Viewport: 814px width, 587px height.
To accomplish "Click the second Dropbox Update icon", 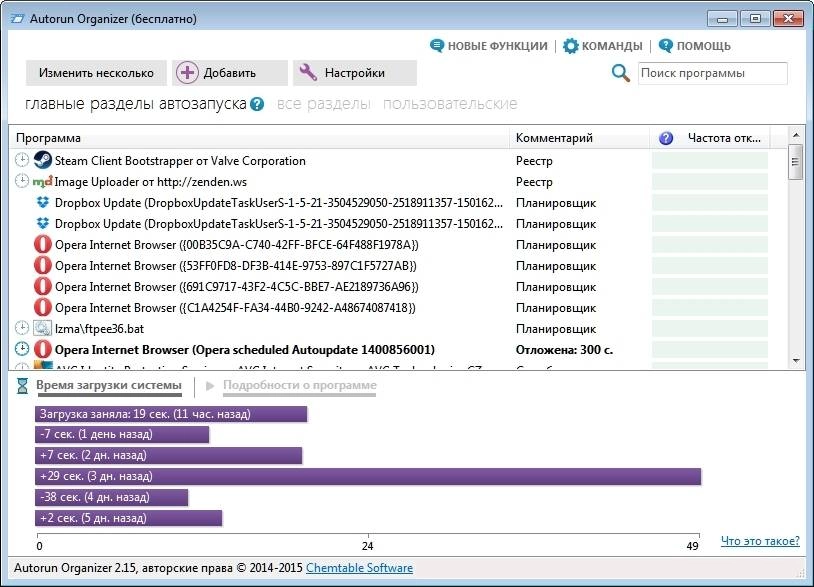I will point(43,223).
